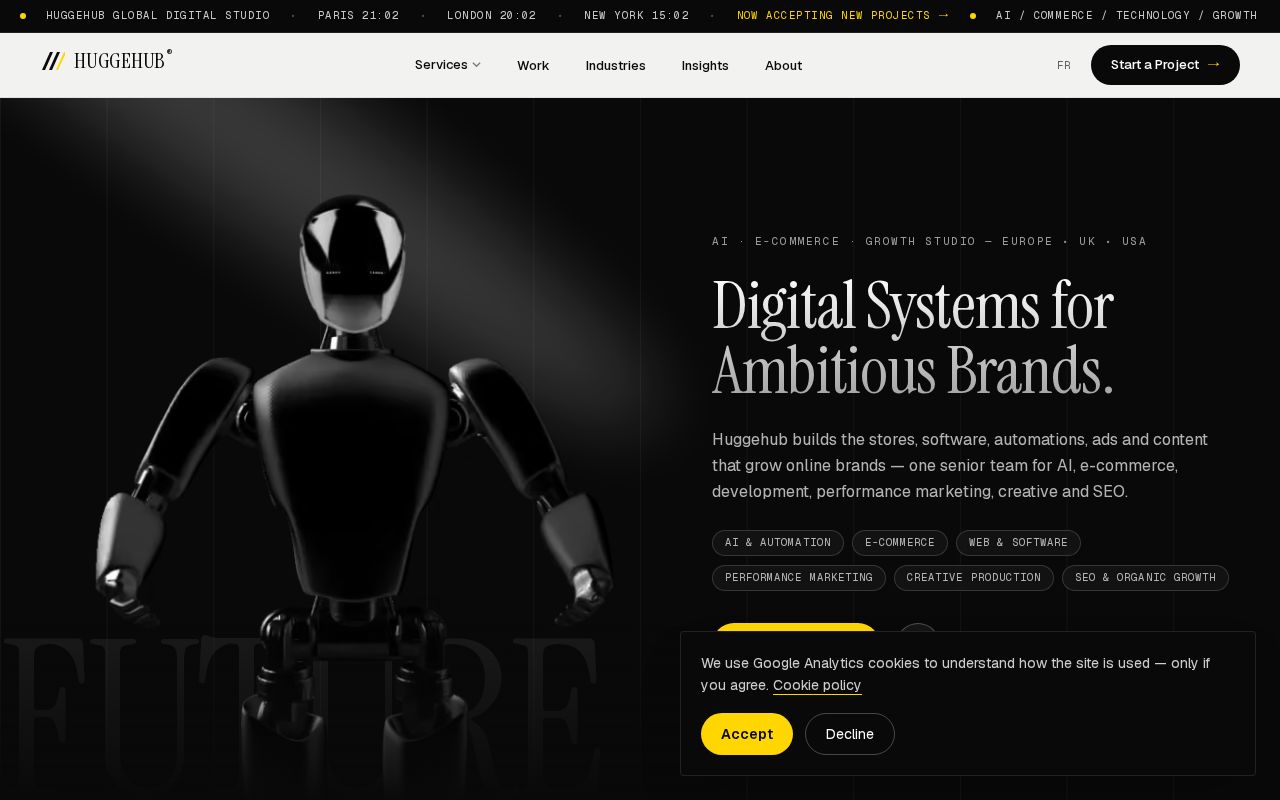Accept Google Analytics cookies
The image size is (1280, 800).
point(747,734)
